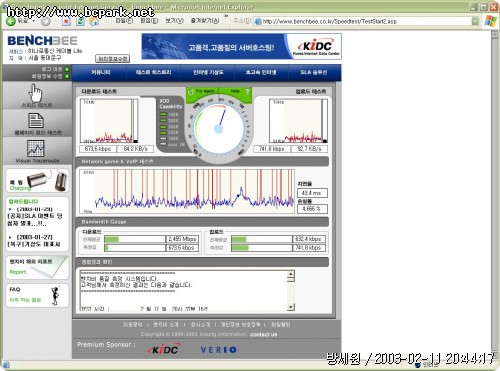Click the status bar page icon at bottom left
This screenshot has height=371, width=500.
coord(6,365)
